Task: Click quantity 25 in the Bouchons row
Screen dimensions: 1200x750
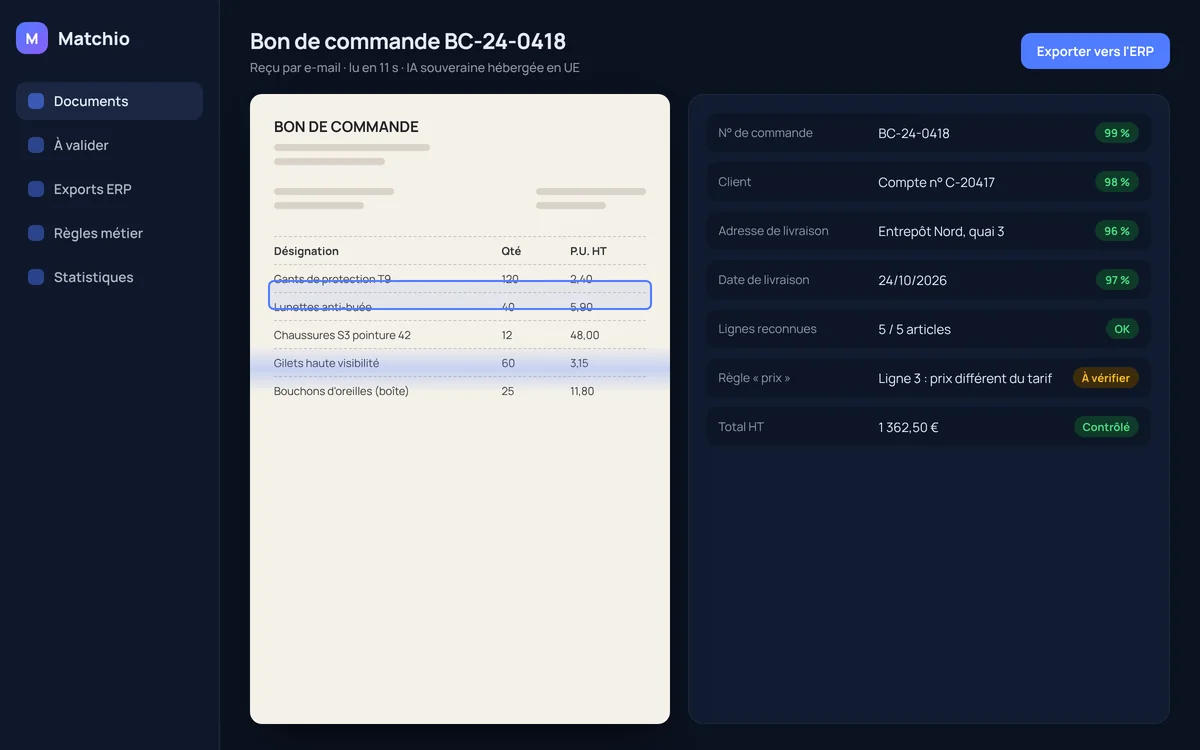Action: (508, 391)
